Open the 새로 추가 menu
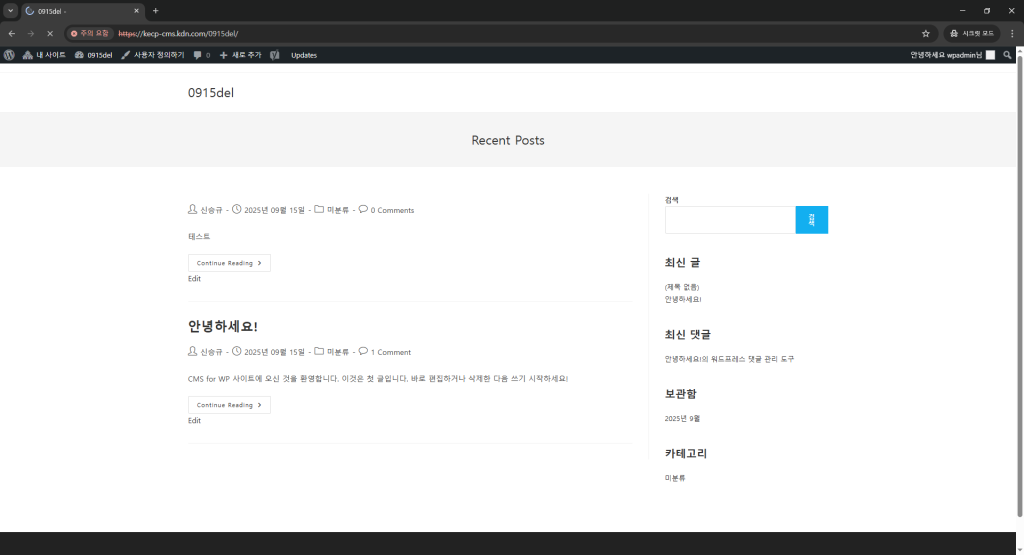This screenshot has height=555, width=1024. (240, 55)
